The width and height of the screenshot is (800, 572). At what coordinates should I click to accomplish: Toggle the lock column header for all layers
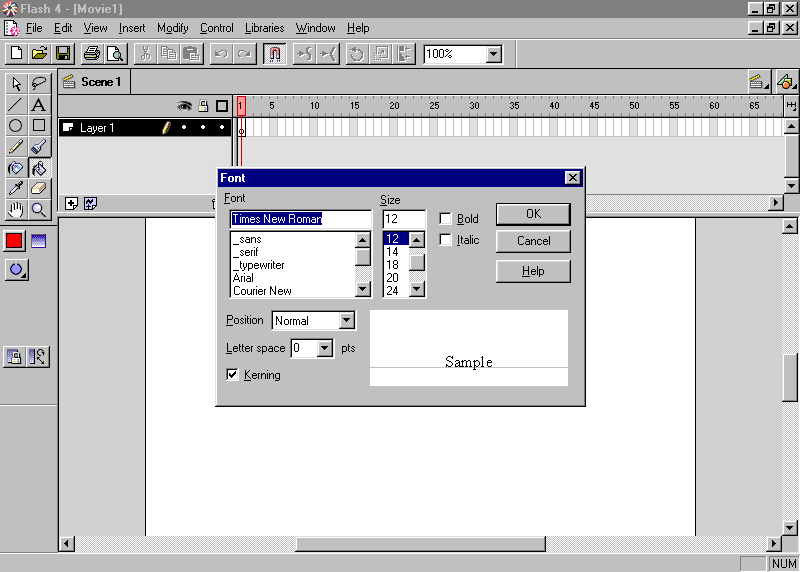(203, 106)
